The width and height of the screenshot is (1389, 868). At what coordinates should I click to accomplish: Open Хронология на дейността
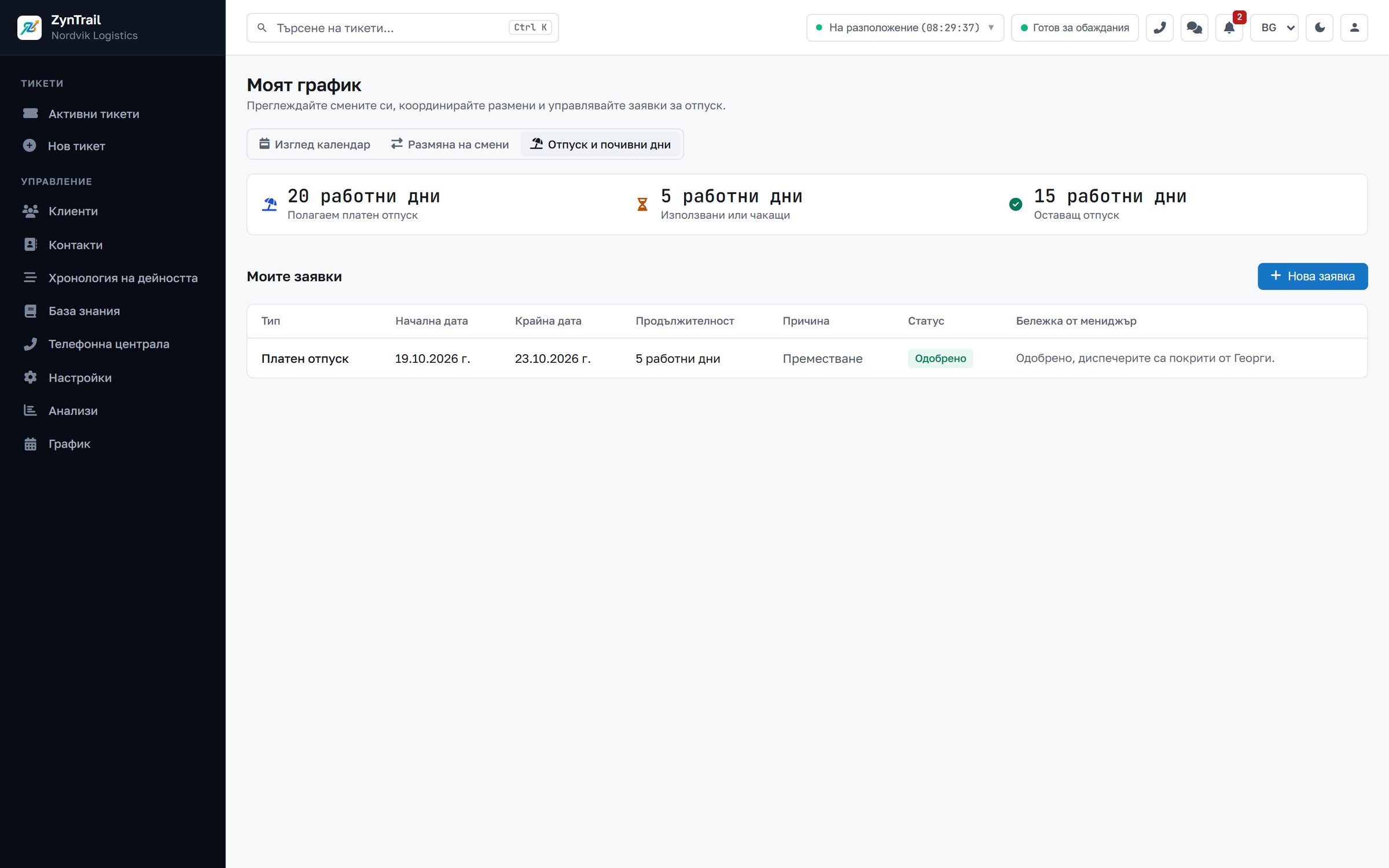(x=112, y=278)
